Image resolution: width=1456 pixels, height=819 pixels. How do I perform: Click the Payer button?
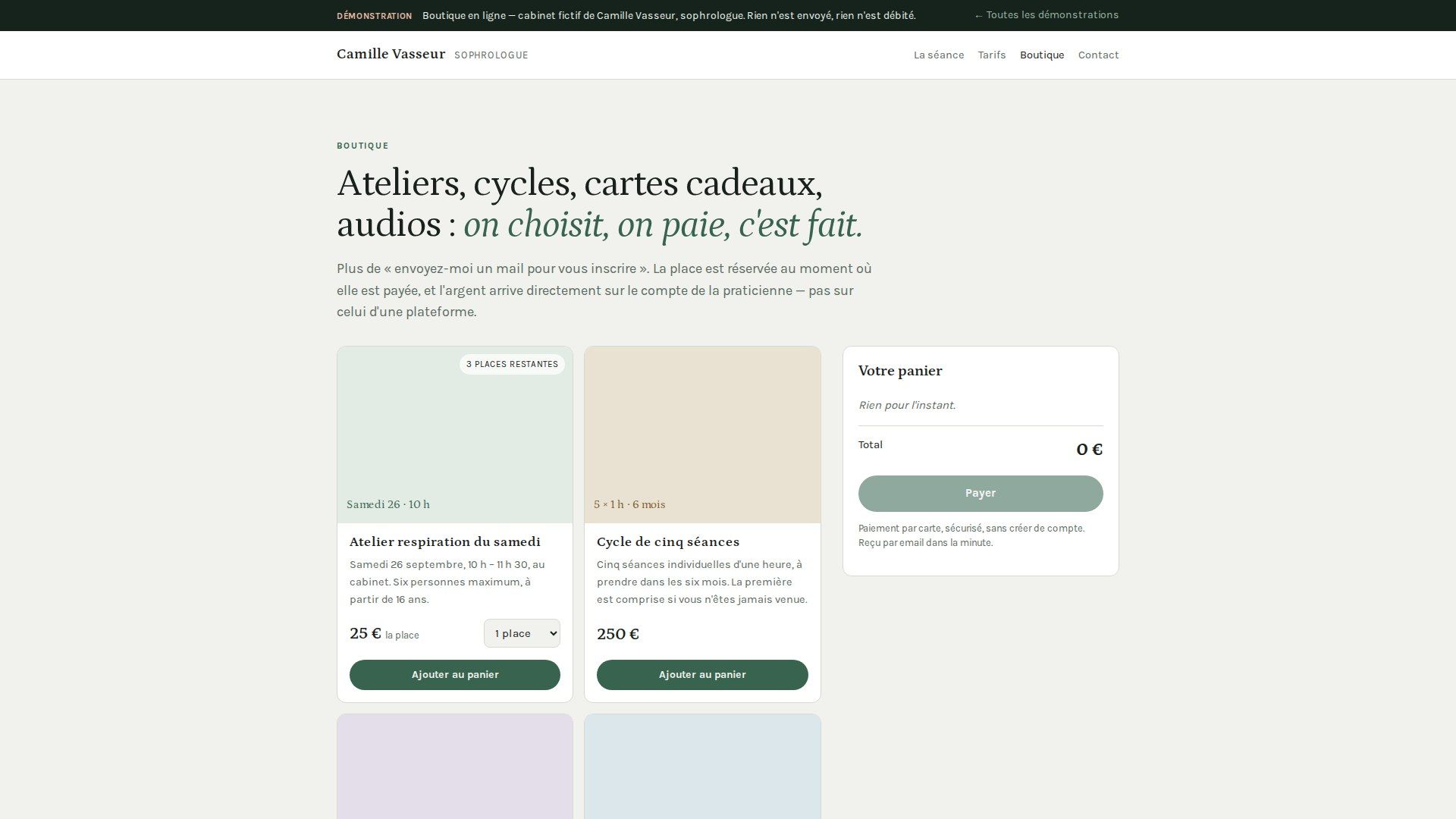coord(981,494)
